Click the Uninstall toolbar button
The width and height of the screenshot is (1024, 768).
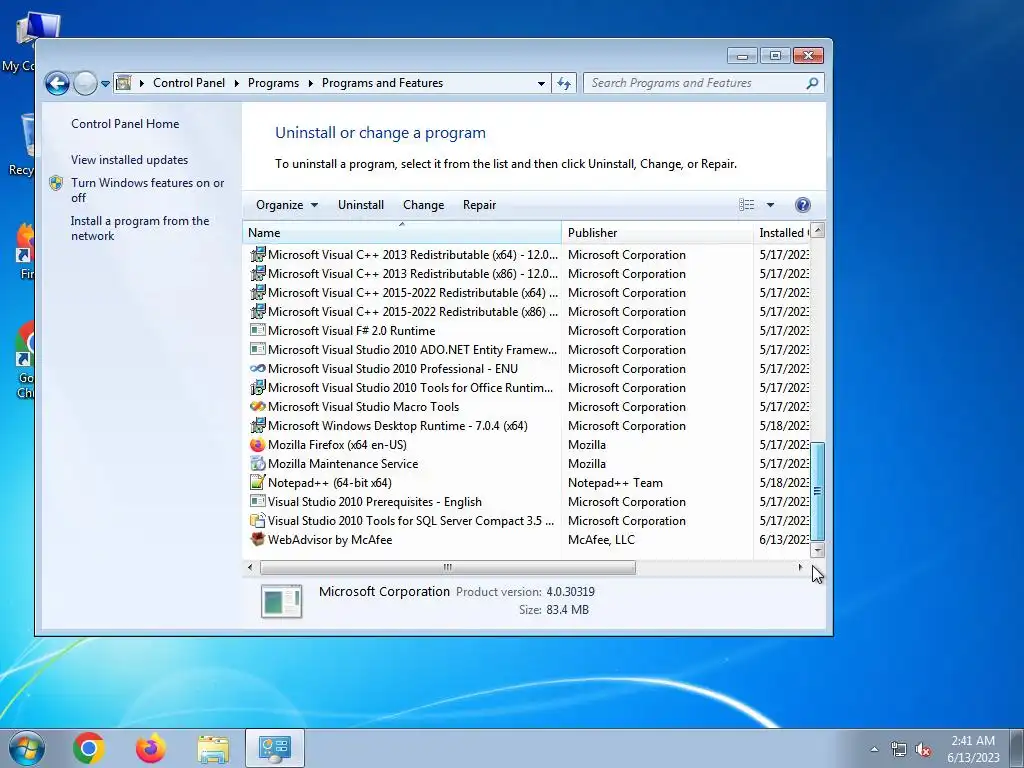(x=360, y=205)
